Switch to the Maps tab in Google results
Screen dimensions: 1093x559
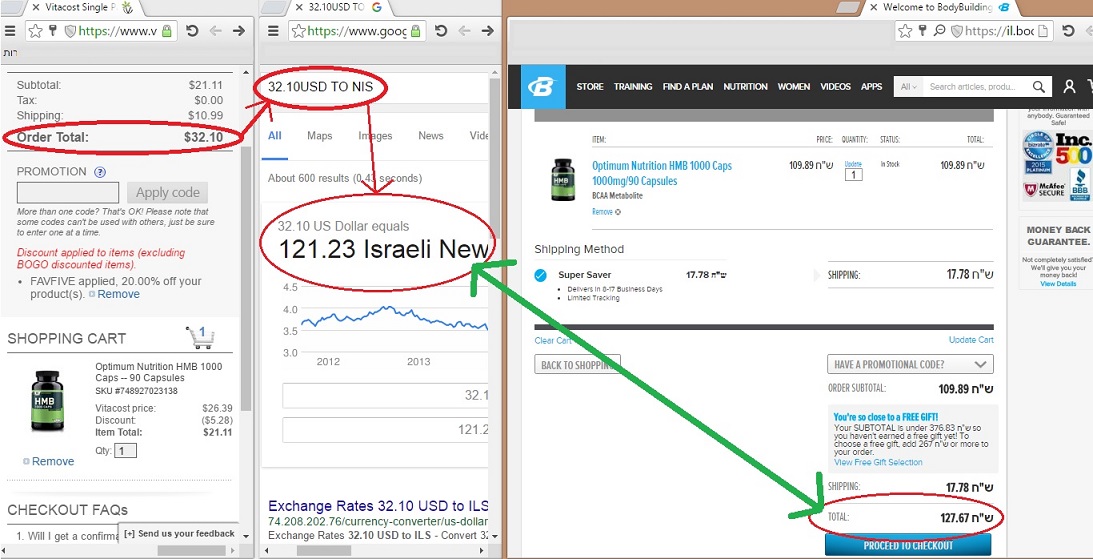(x=320, y=136)
